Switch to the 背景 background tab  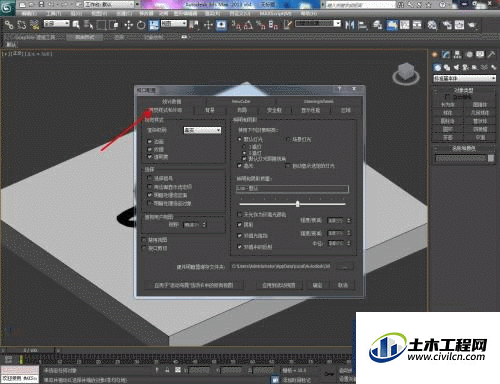coord(210,110)
